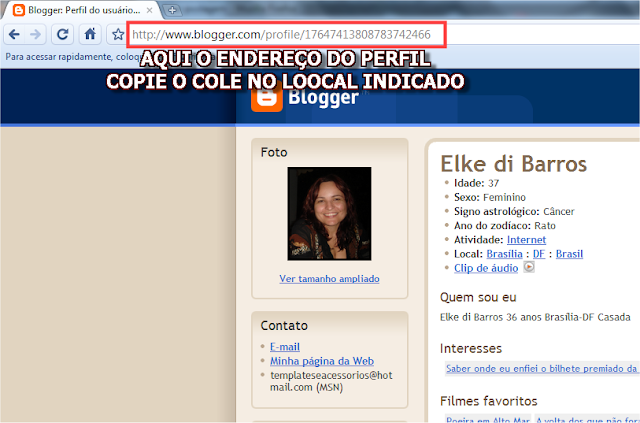Close the Blogger profile tab
This screenshot has width=640, height=423.
point(150,10)
